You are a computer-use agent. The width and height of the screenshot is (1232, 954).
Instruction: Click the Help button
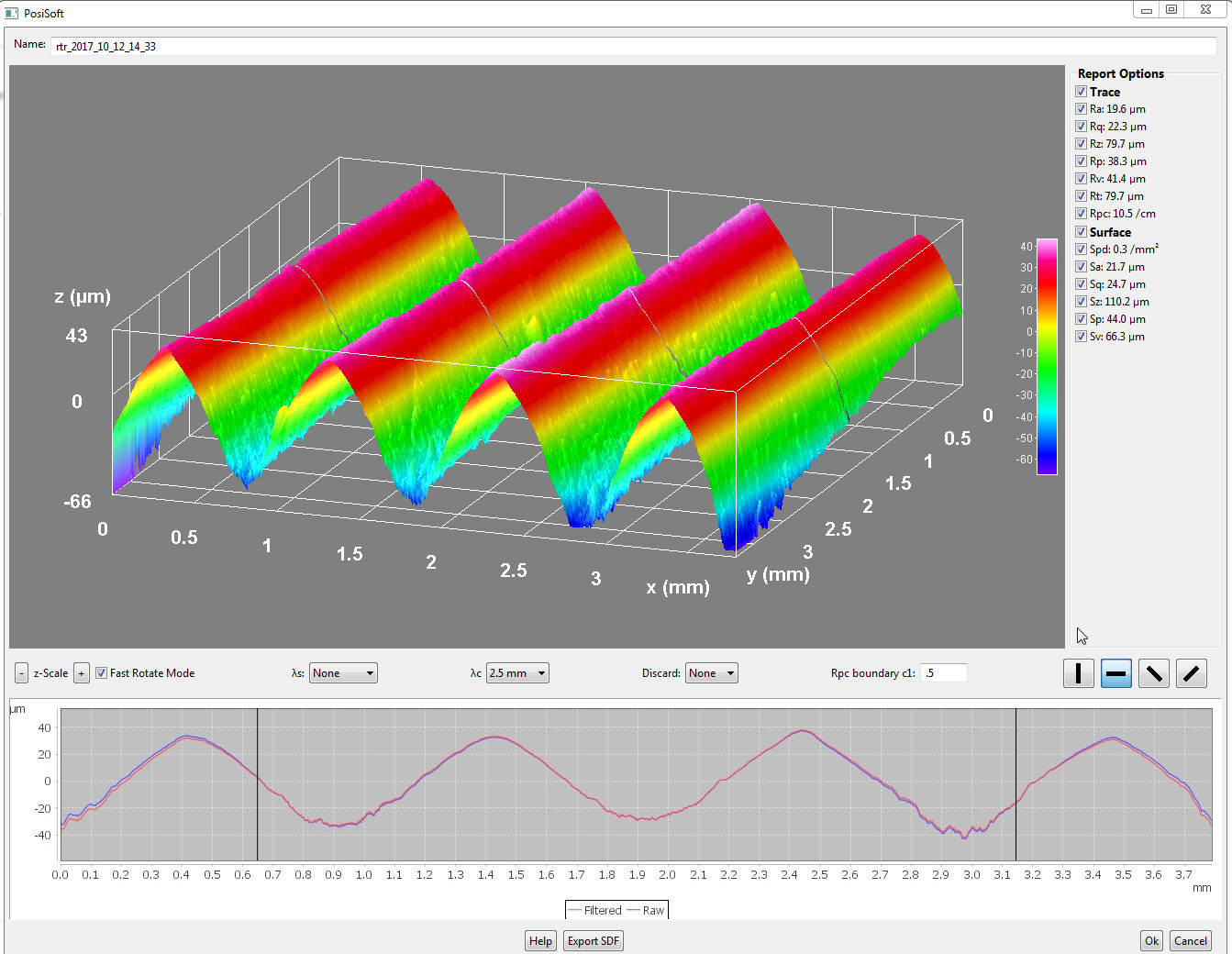click(540, 941)
